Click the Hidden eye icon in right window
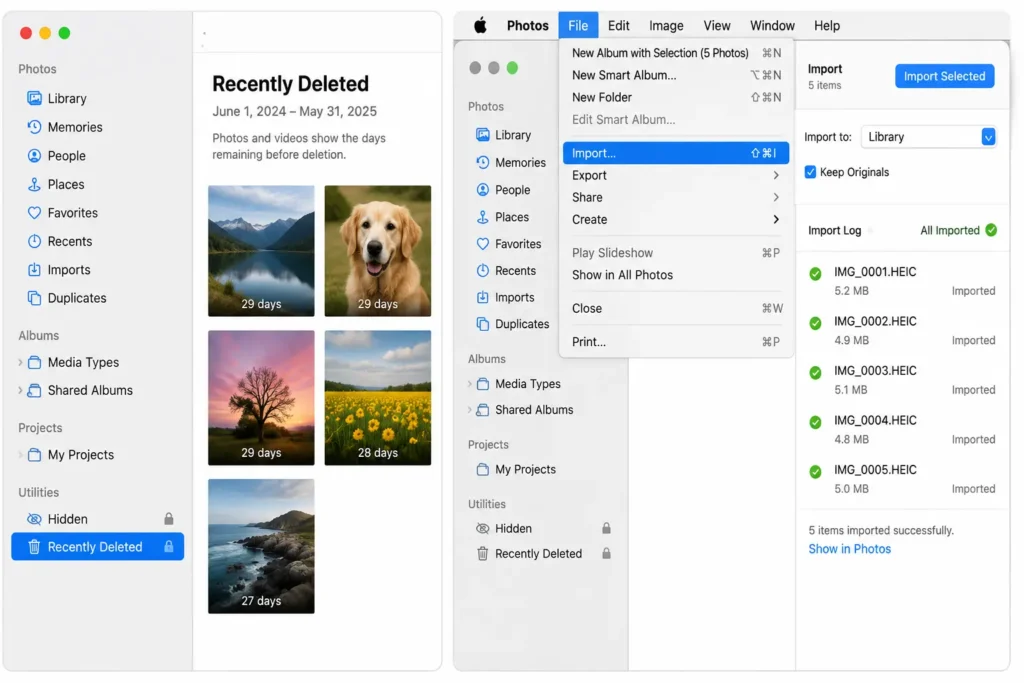 coord(483,528)
